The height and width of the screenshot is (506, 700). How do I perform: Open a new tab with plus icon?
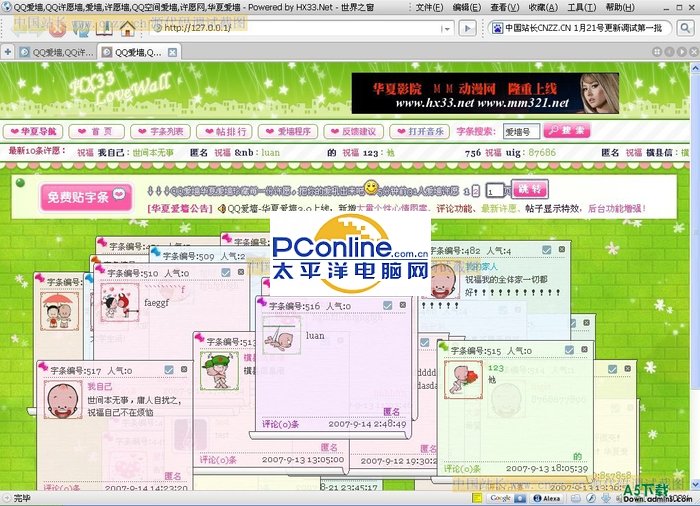(x=8, y=52)
